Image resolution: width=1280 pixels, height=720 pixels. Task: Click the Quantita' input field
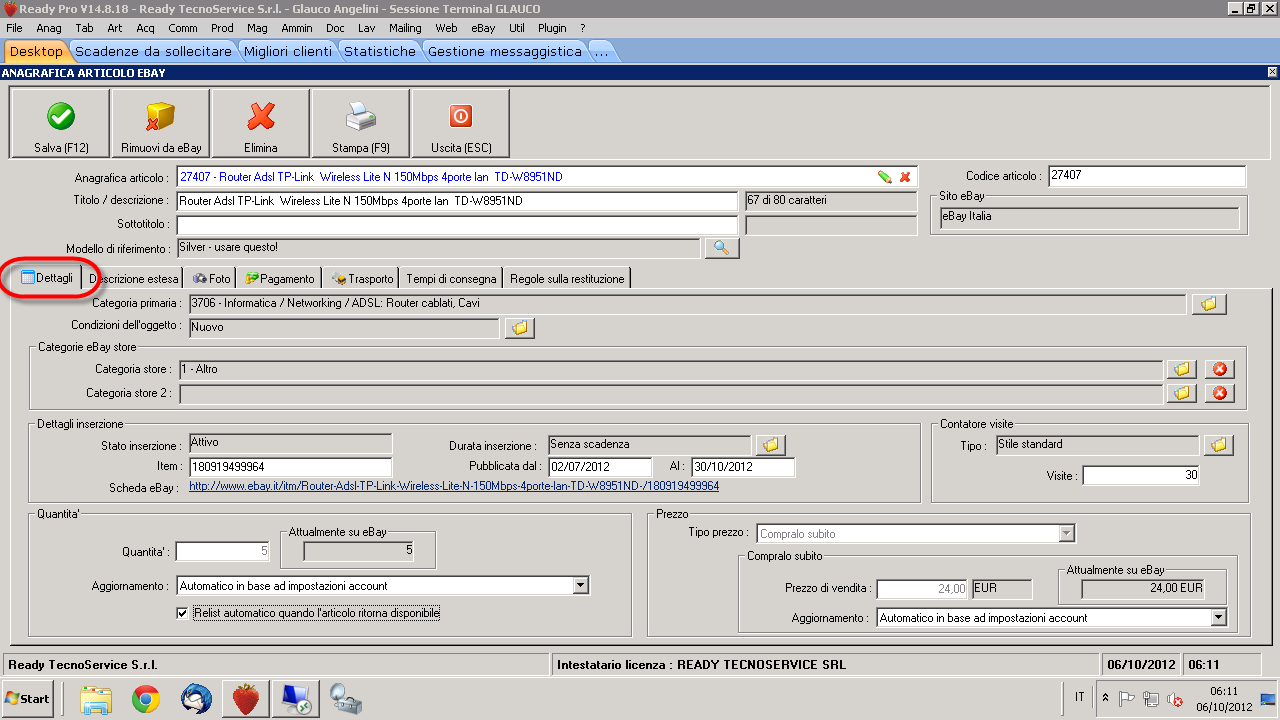[223, 551]
